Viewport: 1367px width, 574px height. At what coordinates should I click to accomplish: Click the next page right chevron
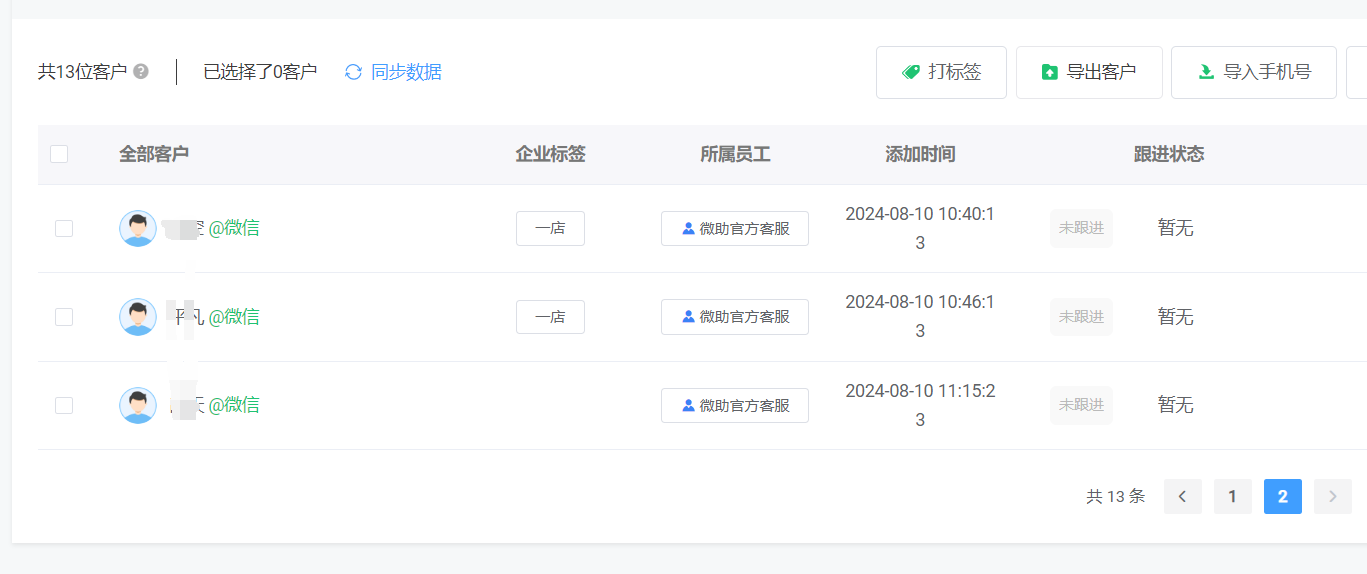pyautogui.click(x=1333, y=496)
